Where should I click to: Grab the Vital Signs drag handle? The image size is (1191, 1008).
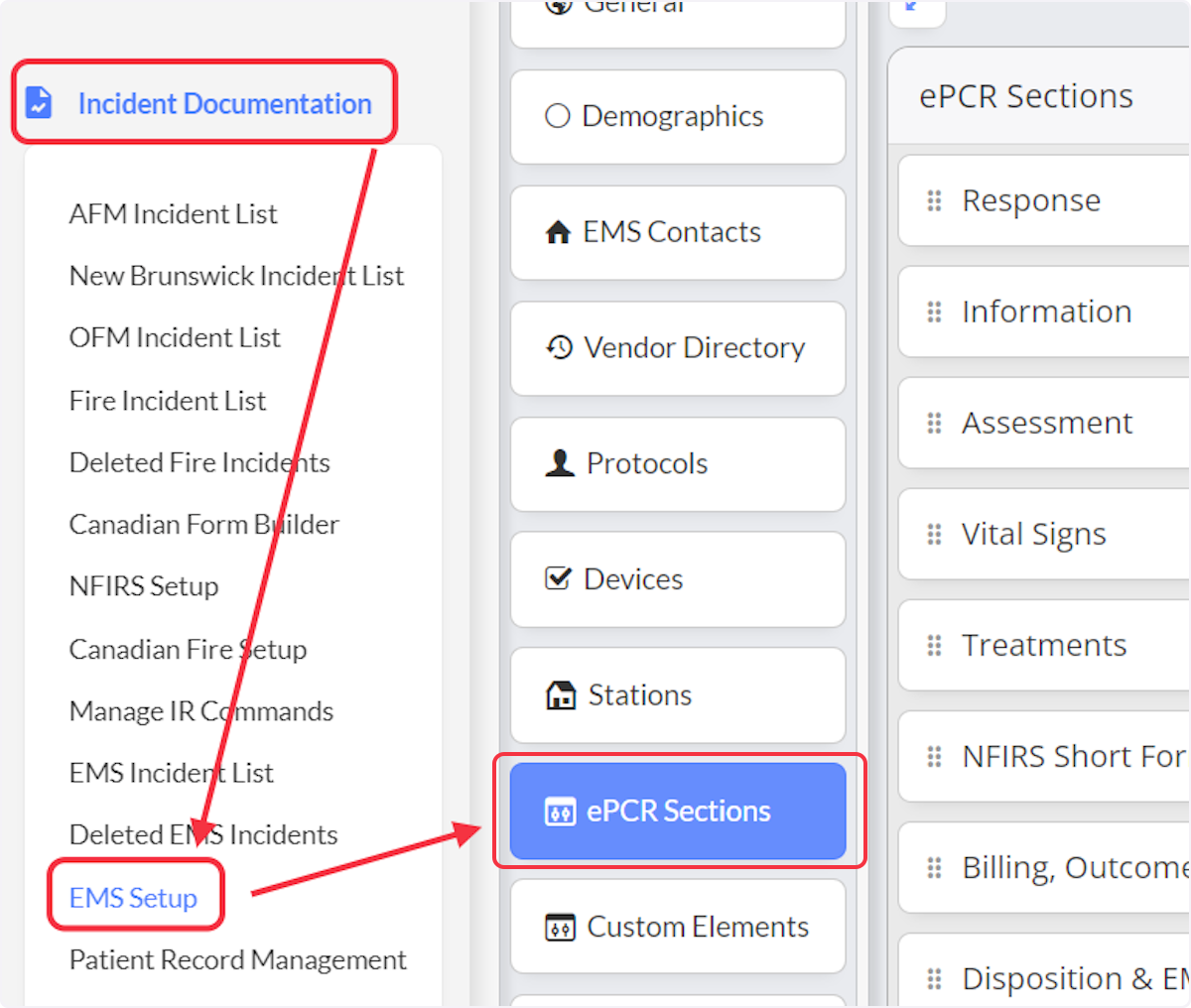934,534
